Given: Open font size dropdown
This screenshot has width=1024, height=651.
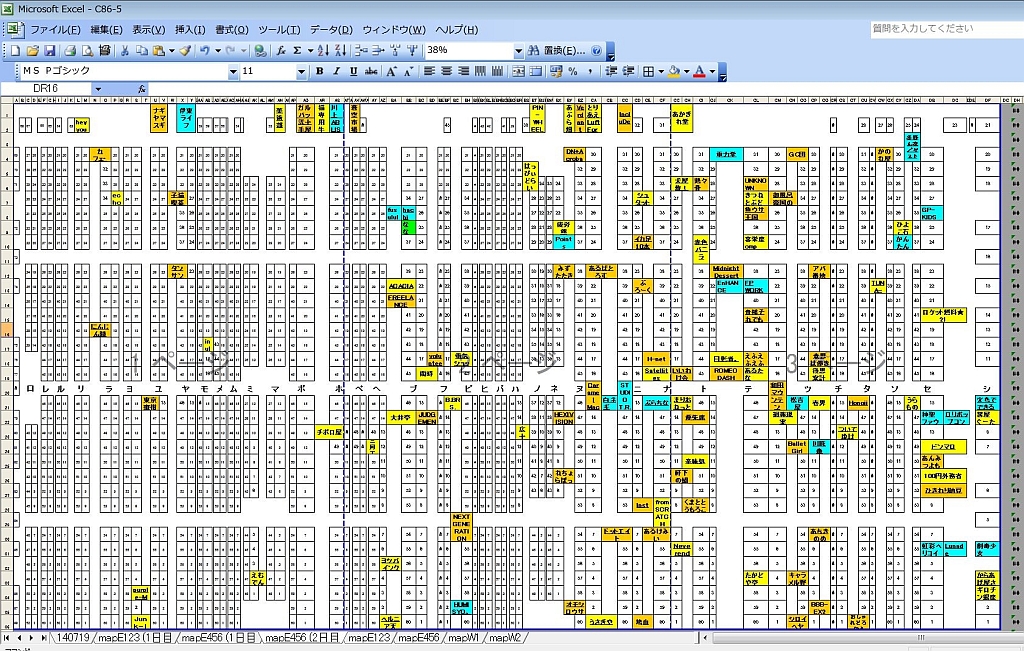Looking at the screenshot, I should click(x=301, y=71).
